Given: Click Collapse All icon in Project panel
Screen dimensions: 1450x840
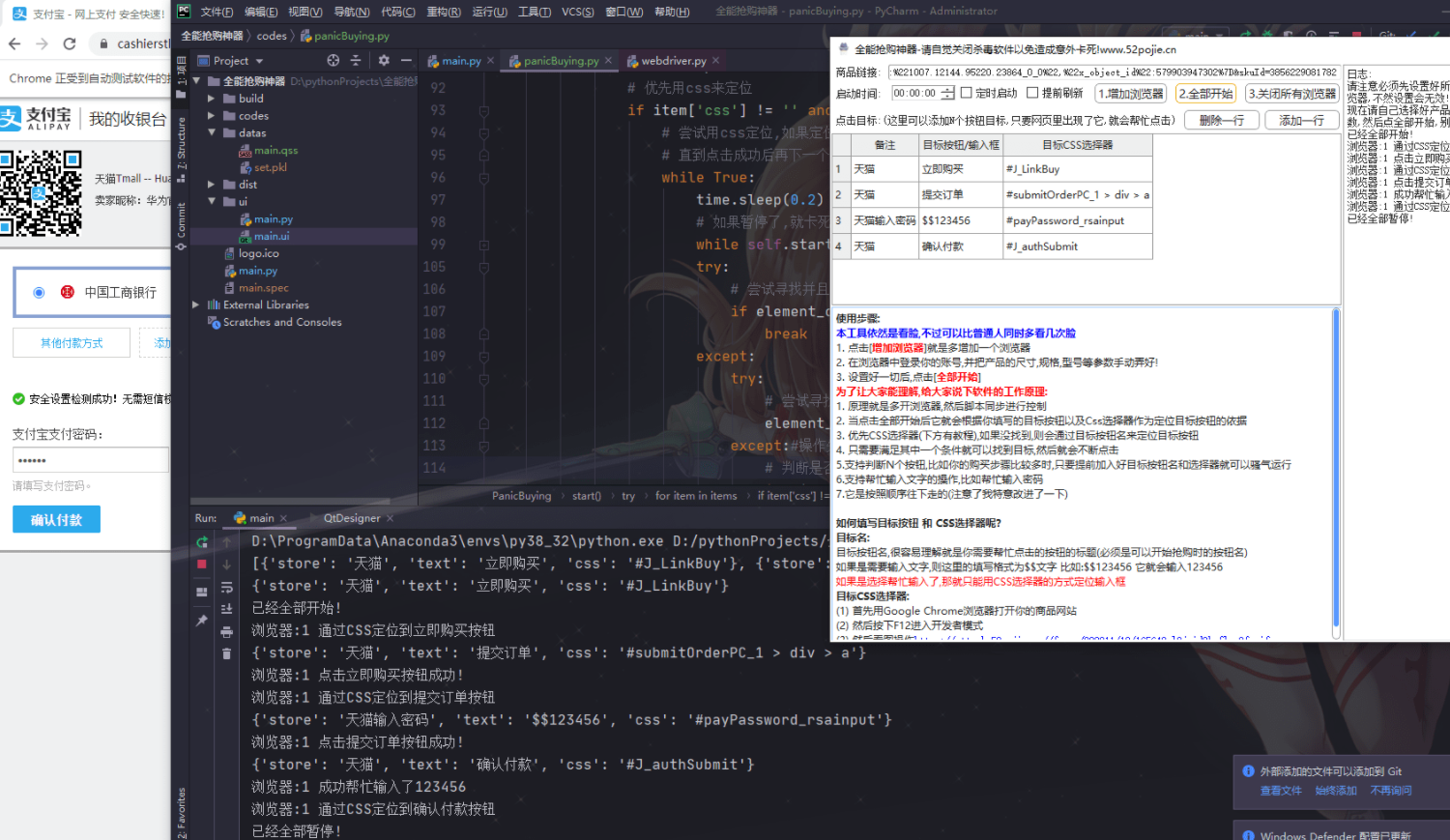Looking at the screenshot, I should tap(356, 60).
